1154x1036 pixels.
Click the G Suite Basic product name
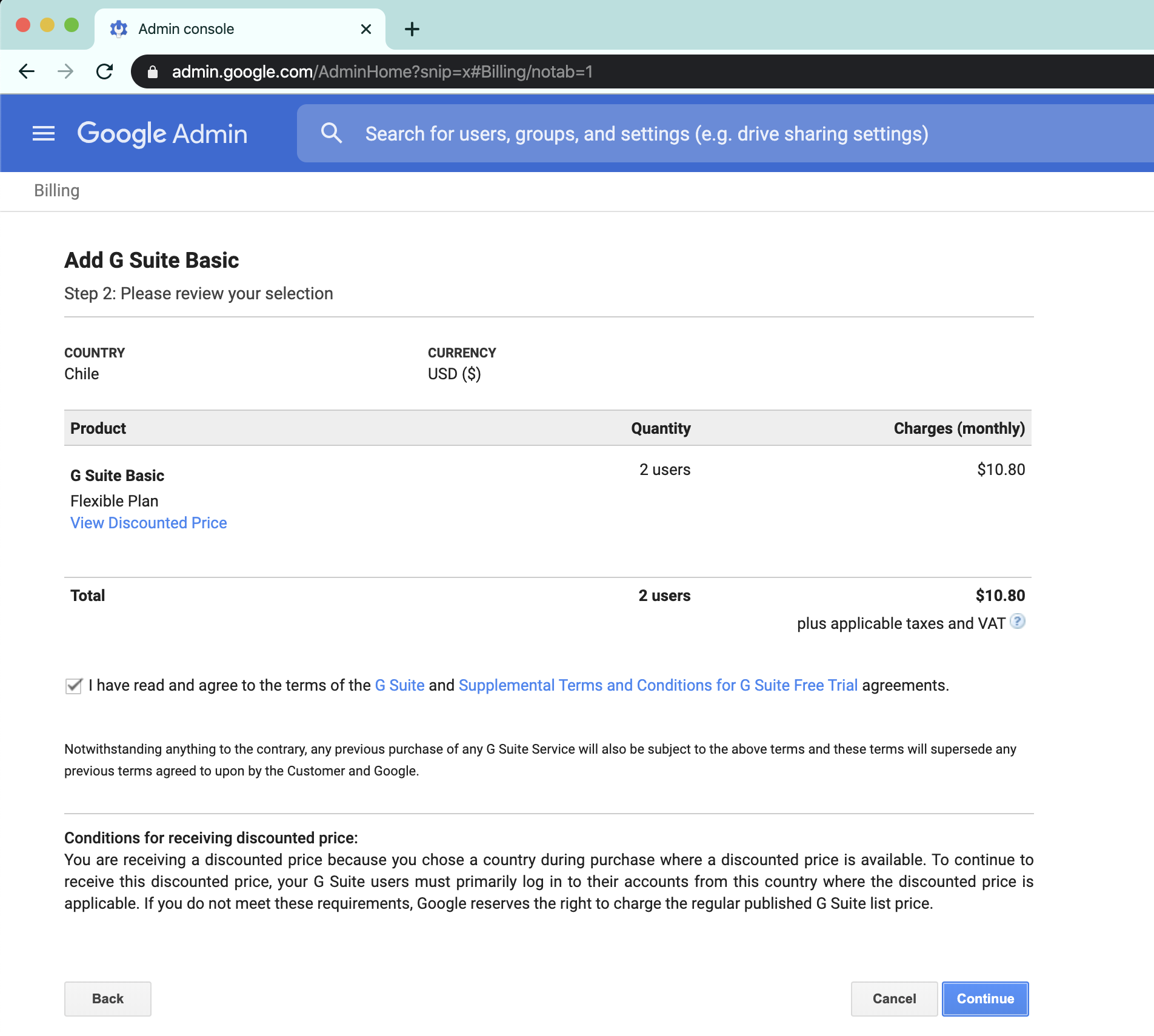tap(117, 476)
